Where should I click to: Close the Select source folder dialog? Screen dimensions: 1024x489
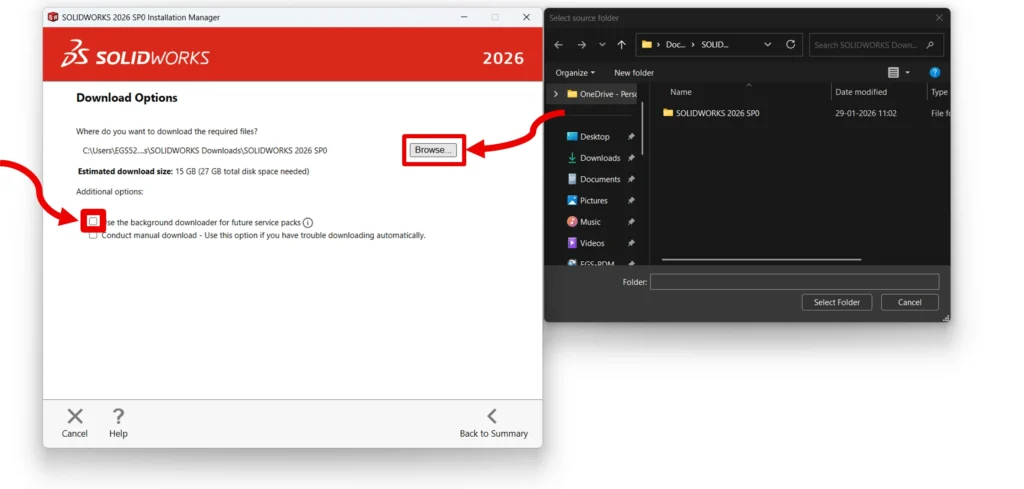[939, 18]
